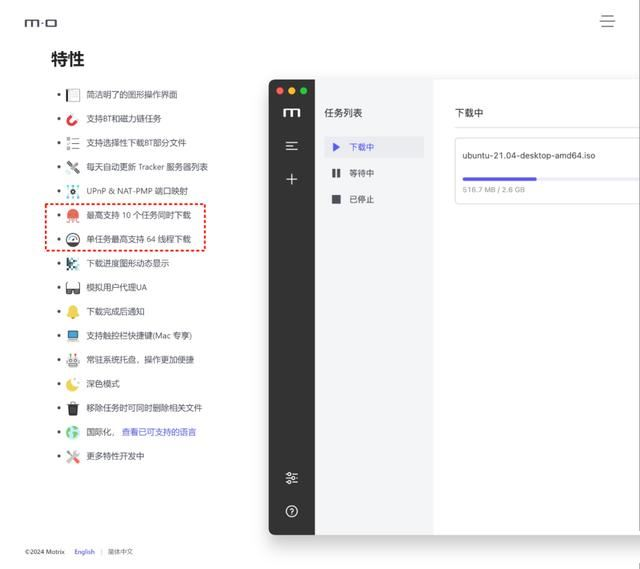This screenshot has height=569, width=640.
Task: Select the 已停止 tab in task list
Action: [x=360, y=199]
